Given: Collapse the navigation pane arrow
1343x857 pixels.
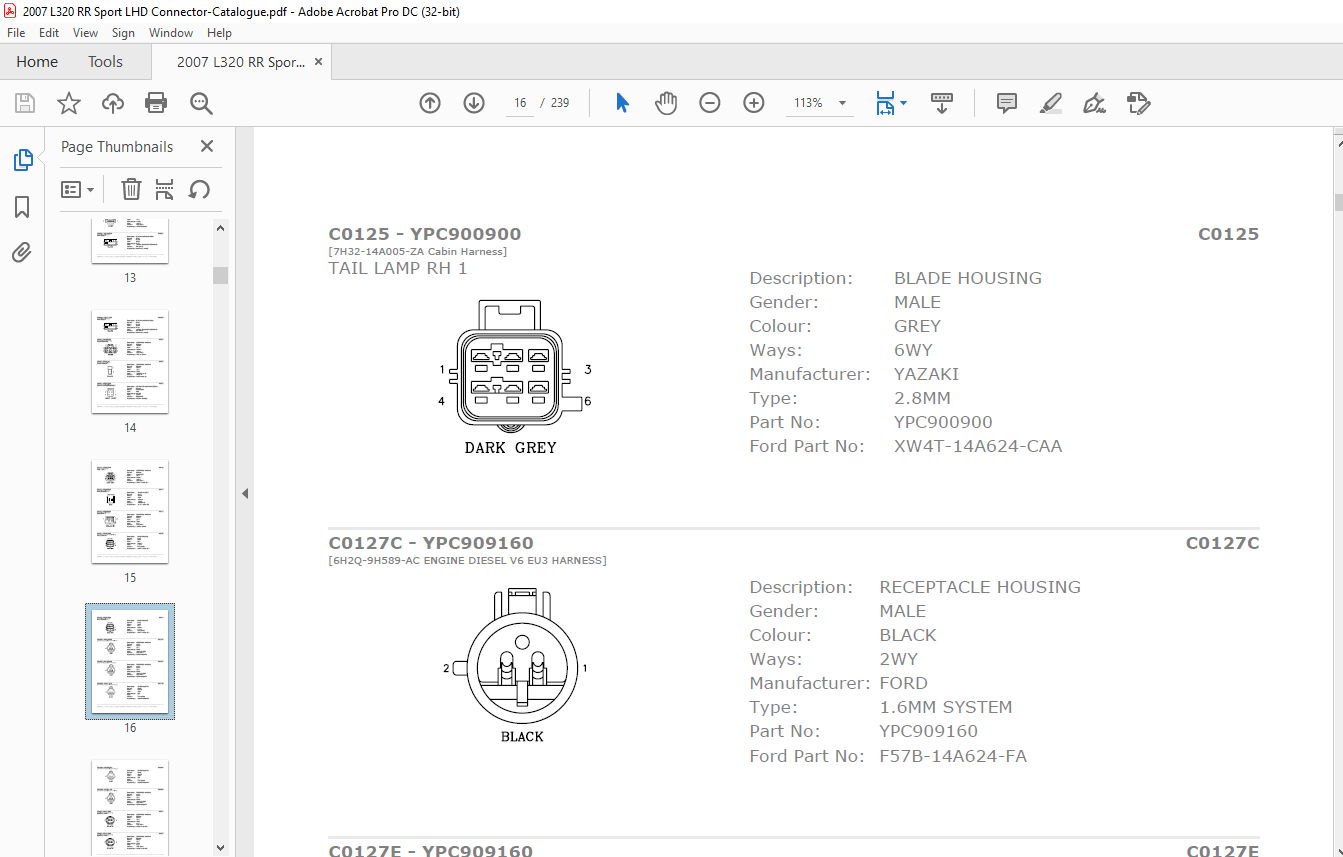Looking at the screenshot, I should point(245,493).
